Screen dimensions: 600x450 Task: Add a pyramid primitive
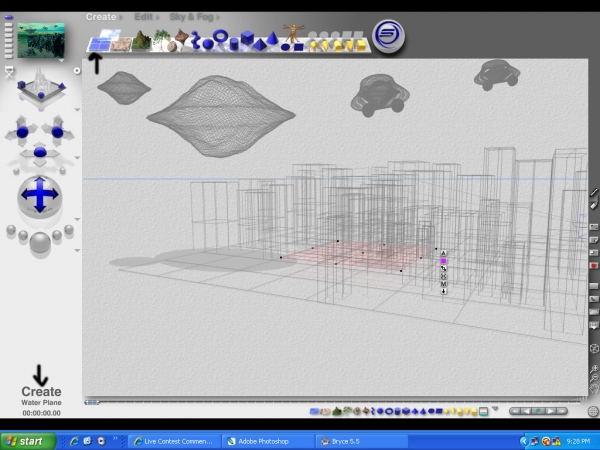pos(259,45)
